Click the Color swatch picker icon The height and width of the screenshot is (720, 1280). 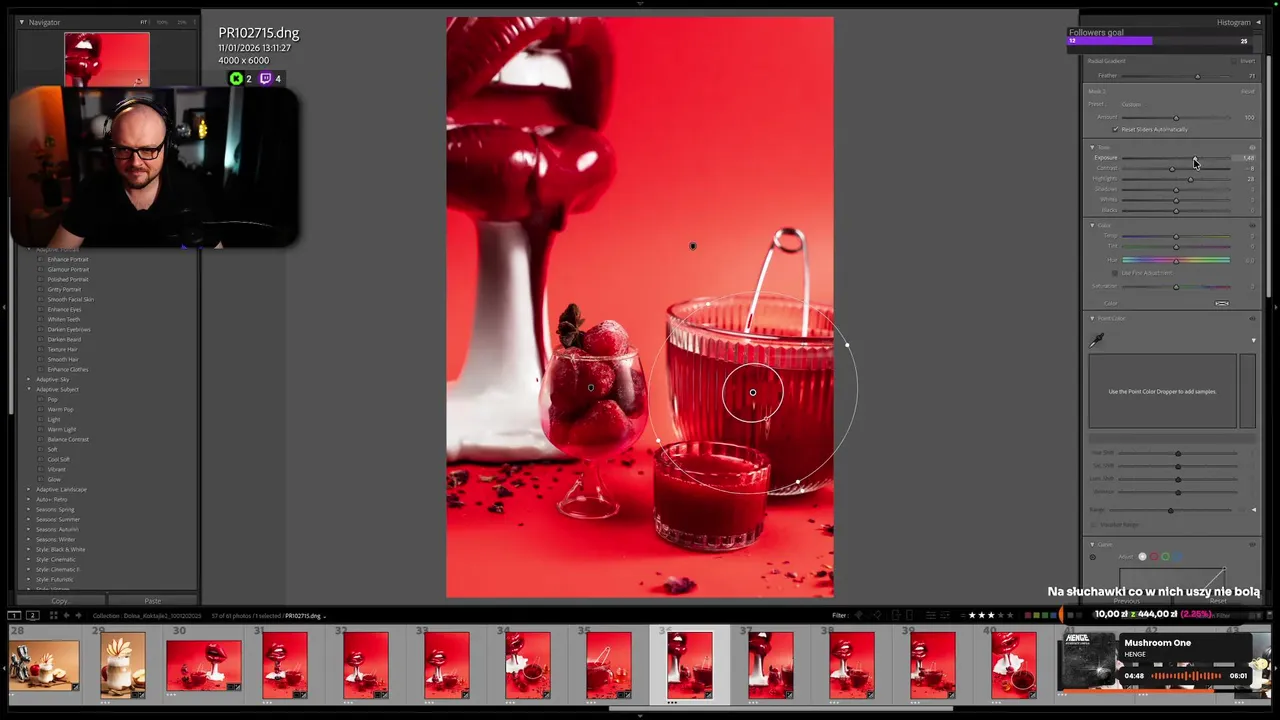pos(1221,303)
